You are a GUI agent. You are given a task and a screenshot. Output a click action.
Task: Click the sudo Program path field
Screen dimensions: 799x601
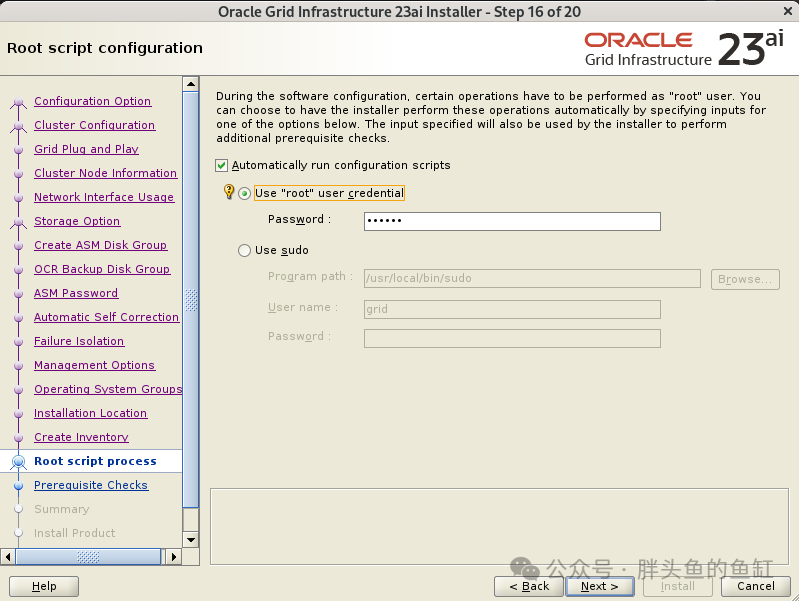[532, 278]
